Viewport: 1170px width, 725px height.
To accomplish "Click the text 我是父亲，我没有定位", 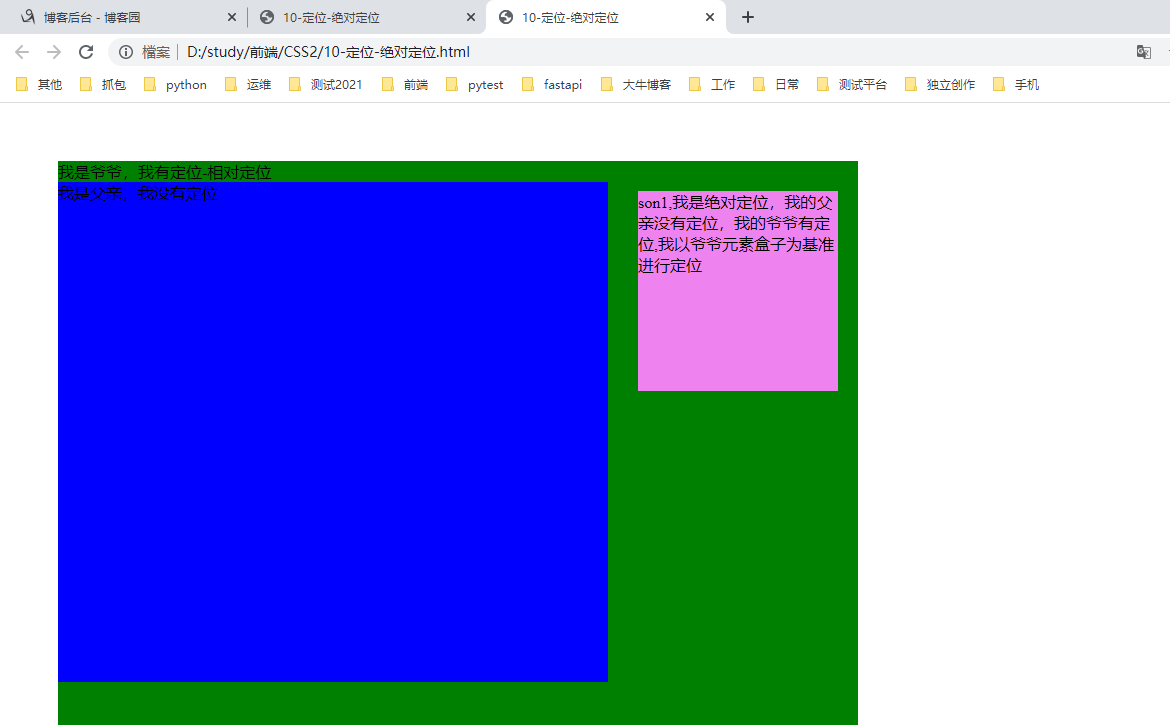I will click(x=138, y=193).
